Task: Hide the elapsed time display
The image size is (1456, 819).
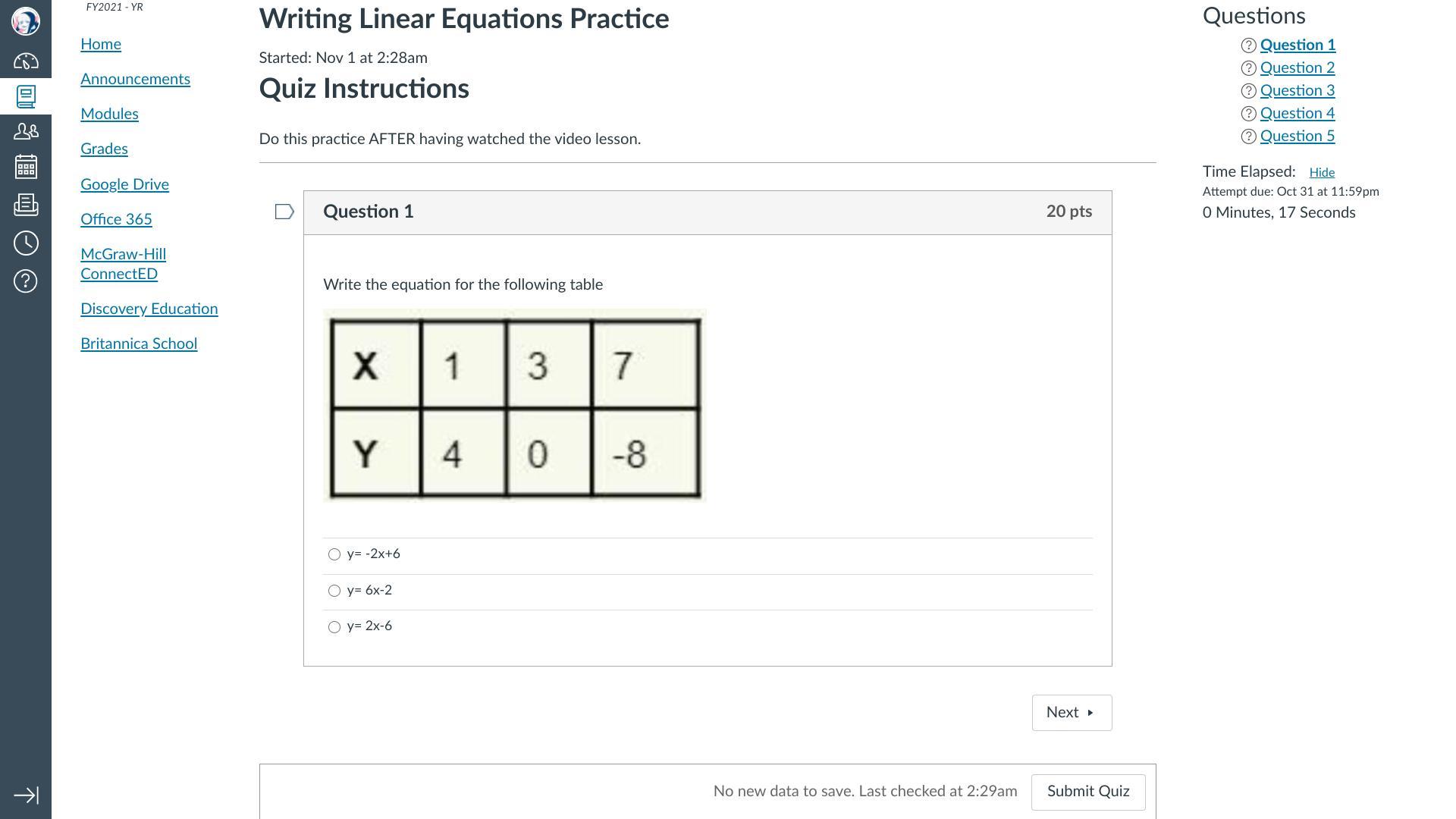Action: (1321, 173)
